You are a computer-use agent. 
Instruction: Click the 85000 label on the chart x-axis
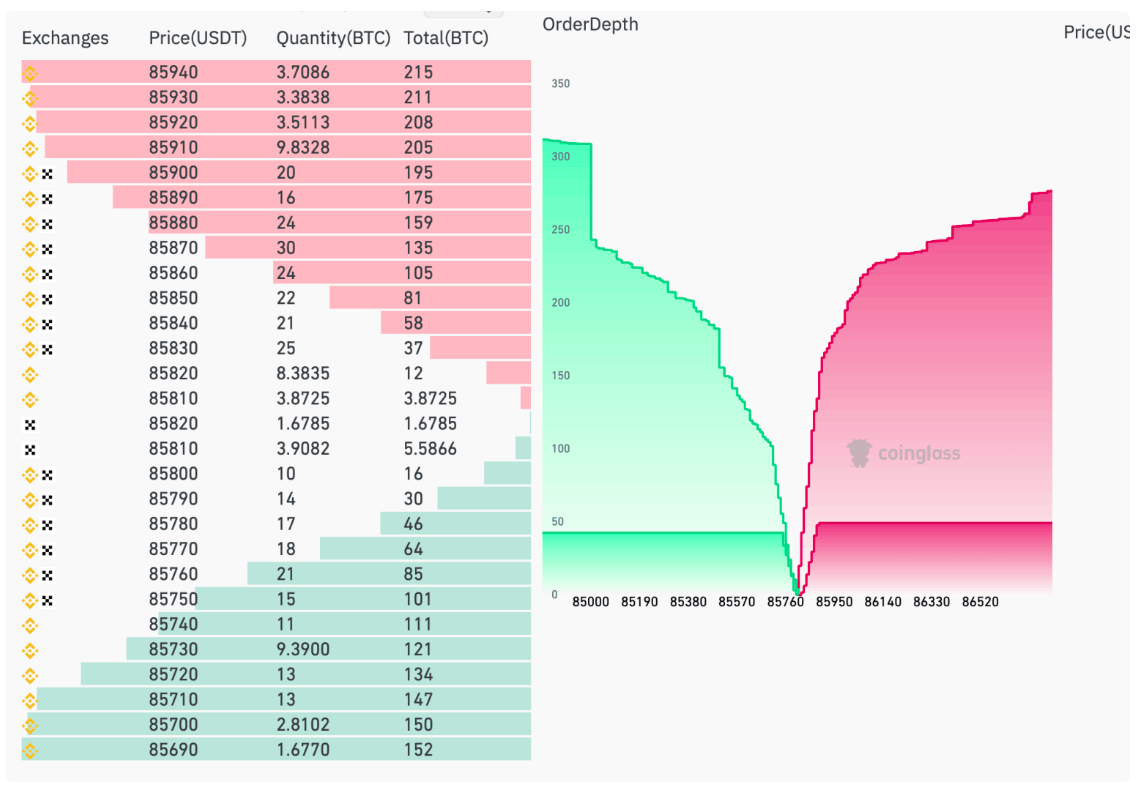[x=590, y=602]
